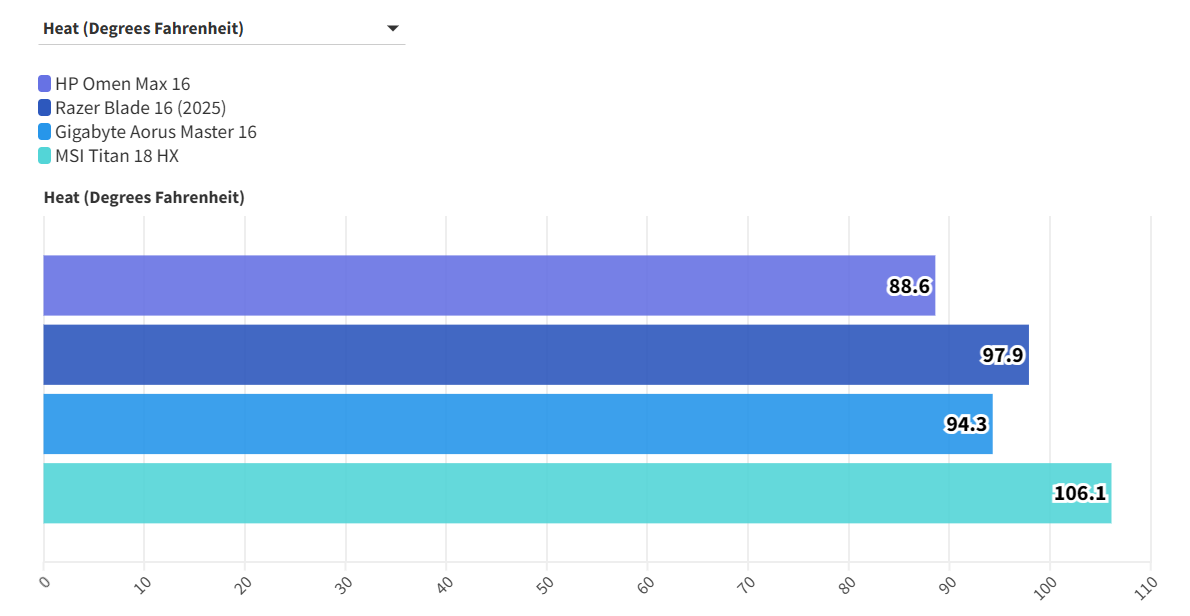Toggle the MSI Titan 18 HX legend swatch
This screenshot has width=1190, height=616.
pos(45,156)
